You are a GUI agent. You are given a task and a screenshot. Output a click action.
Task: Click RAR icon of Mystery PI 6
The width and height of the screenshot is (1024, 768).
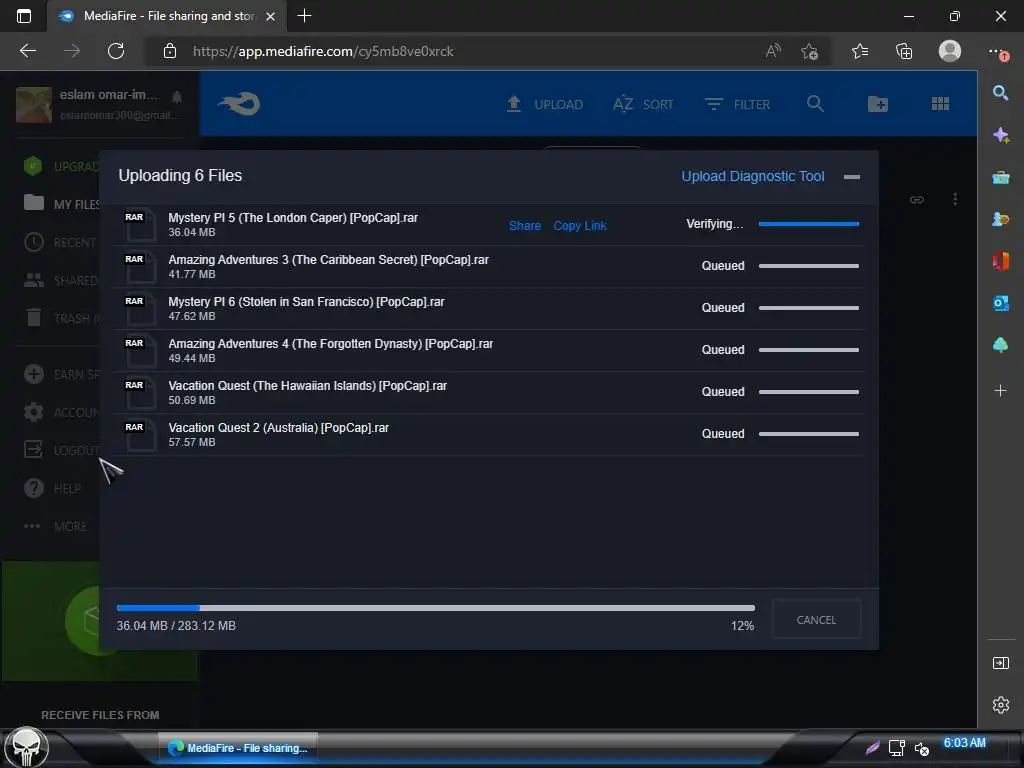[x=139, y=308]
